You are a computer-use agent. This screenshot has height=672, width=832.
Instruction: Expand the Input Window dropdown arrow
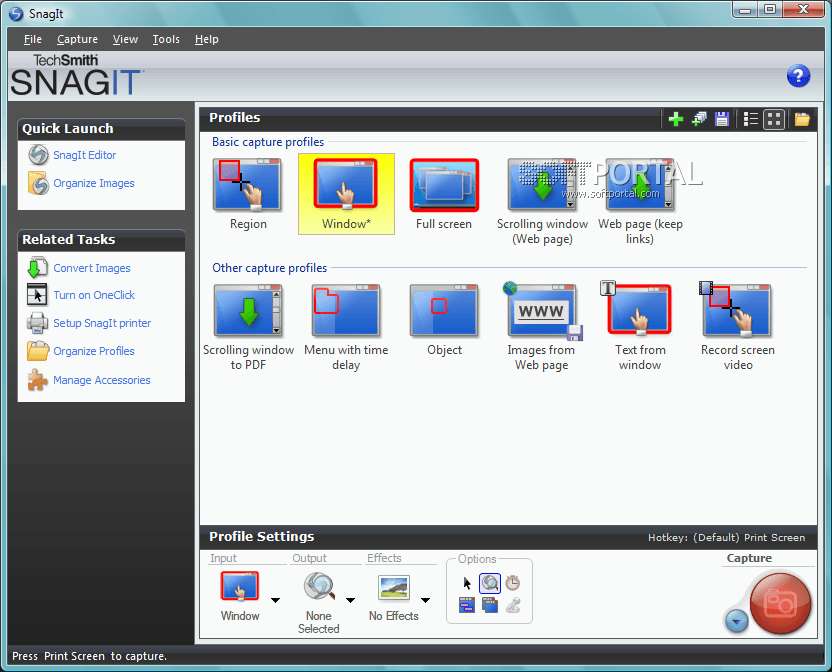click(275, 600)
